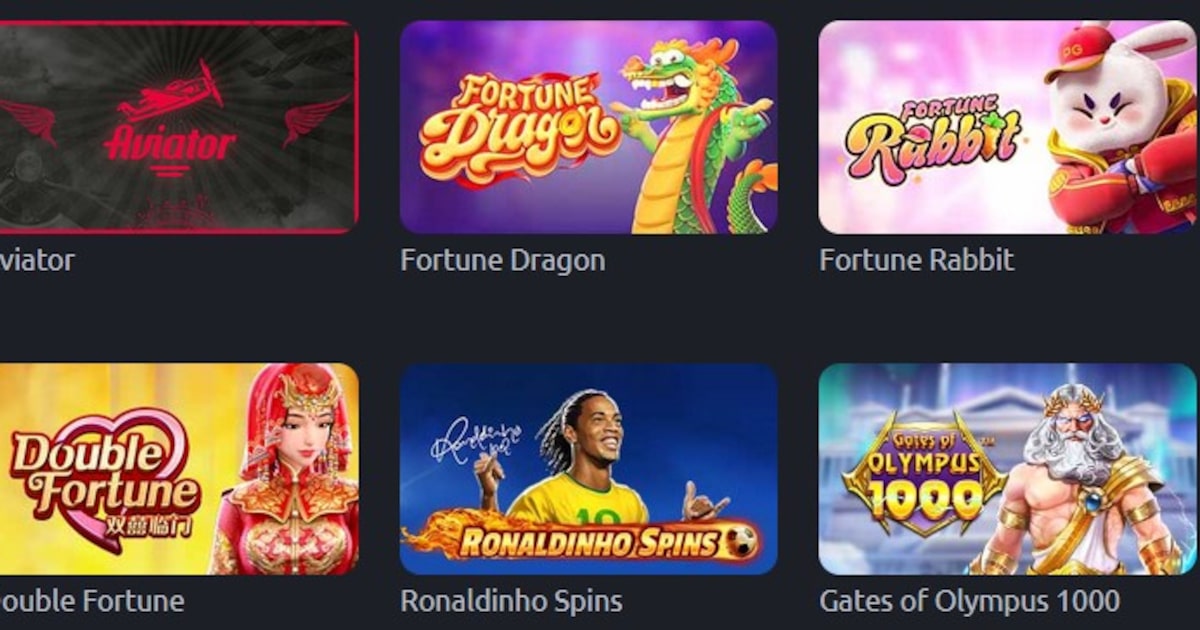Image resolution: width=1200 pixels, height=630 pixels.
Task: Click the Aviator caption text
Action: tap(37, 261)
